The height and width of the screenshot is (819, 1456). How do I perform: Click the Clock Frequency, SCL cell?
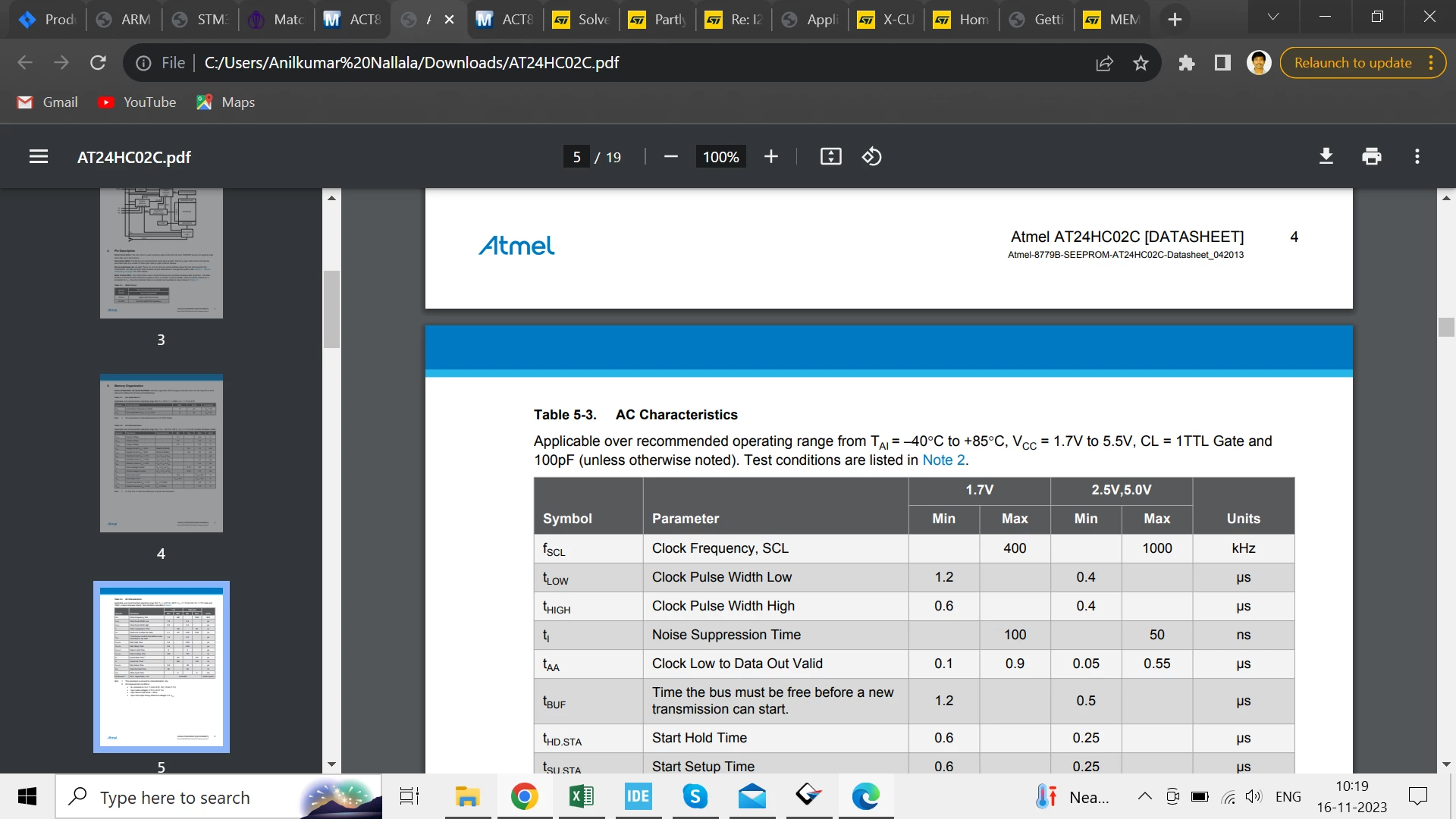[776, 549]
